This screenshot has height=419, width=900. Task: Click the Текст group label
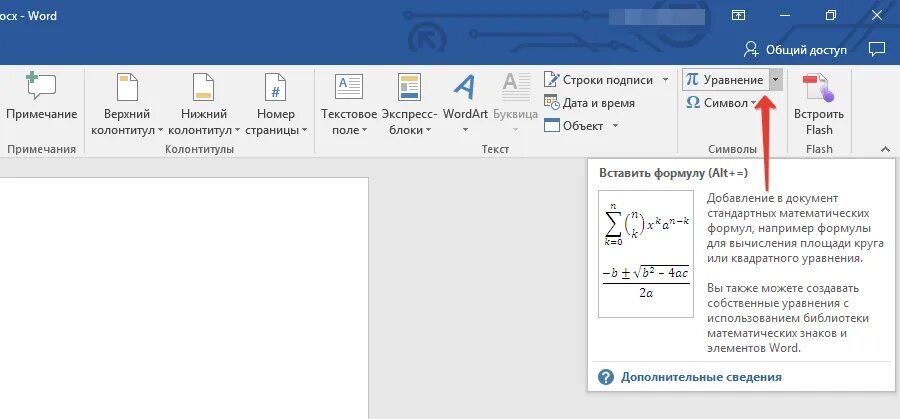495,149
